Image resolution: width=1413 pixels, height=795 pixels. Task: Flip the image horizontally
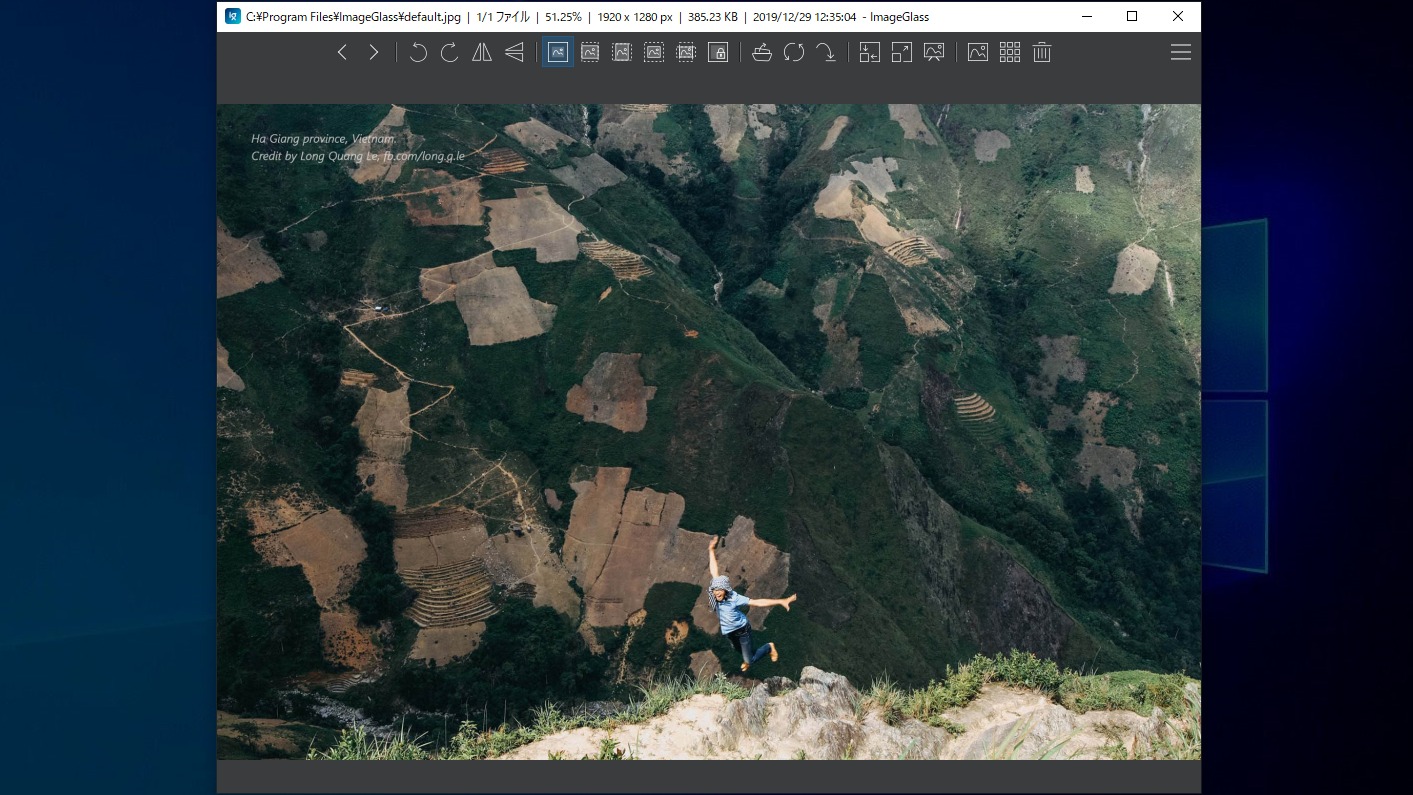tap(482, 52)
